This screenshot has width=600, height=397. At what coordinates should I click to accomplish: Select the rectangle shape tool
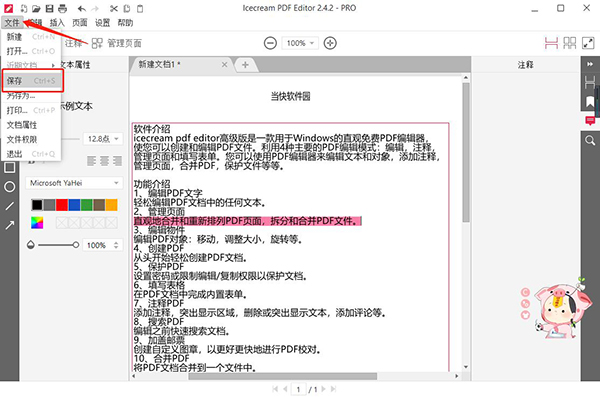pos(10,167)
